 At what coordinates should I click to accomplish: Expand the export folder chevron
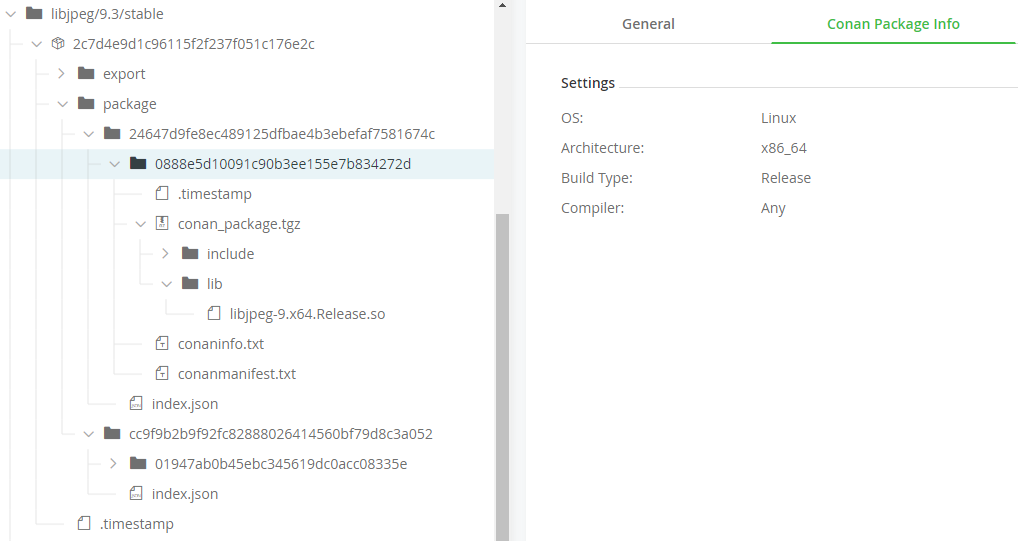[62, 73]
